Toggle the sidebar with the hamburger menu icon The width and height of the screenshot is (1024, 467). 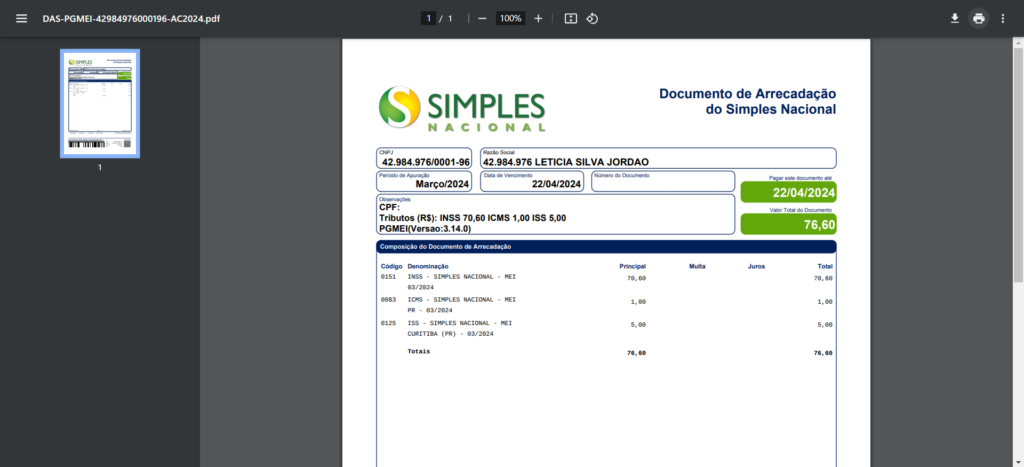[x=21, y=18]
